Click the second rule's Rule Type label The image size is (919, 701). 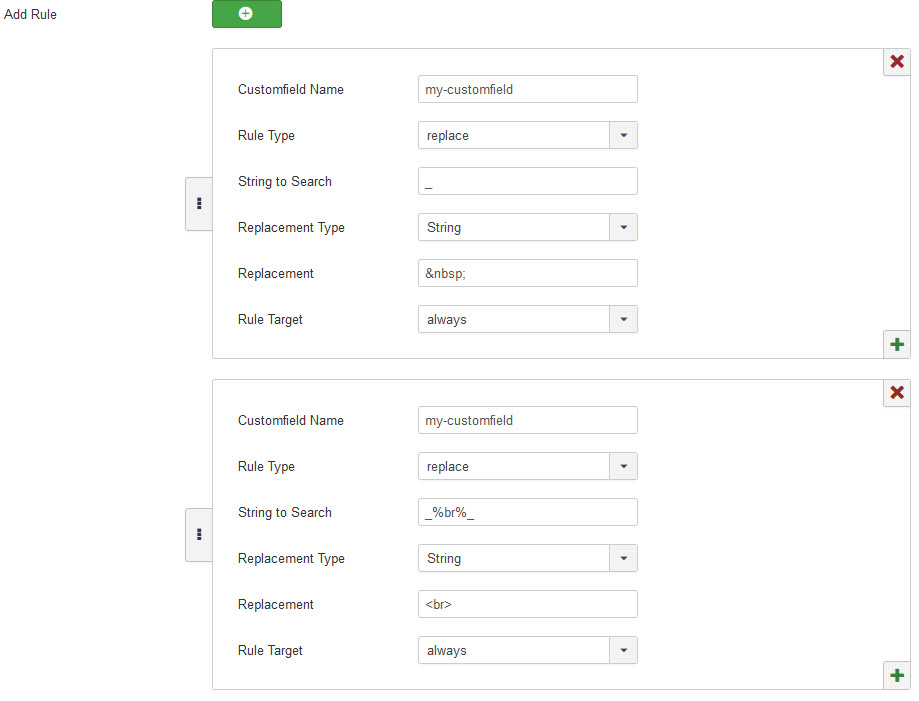click(x=266, y=467)
